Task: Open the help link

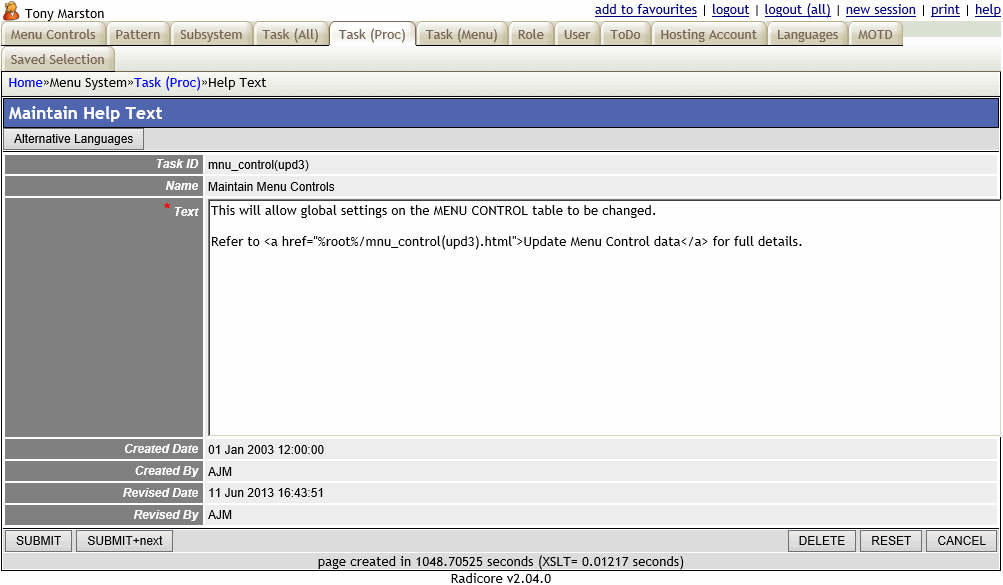Action: click(x=987, y=10)
